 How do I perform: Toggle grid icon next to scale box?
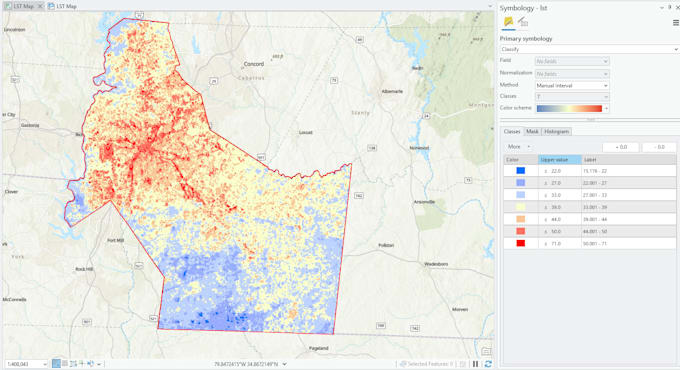coord(65,363)
